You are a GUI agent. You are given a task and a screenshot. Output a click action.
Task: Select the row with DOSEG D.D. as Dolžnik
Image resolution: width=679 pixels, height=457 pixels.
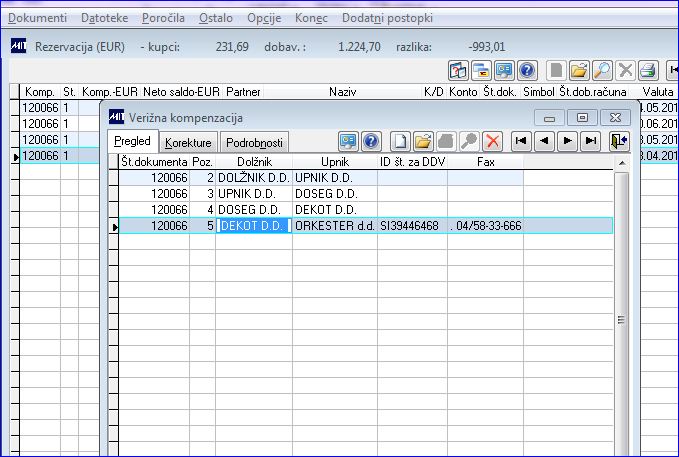tap(366, 210)
